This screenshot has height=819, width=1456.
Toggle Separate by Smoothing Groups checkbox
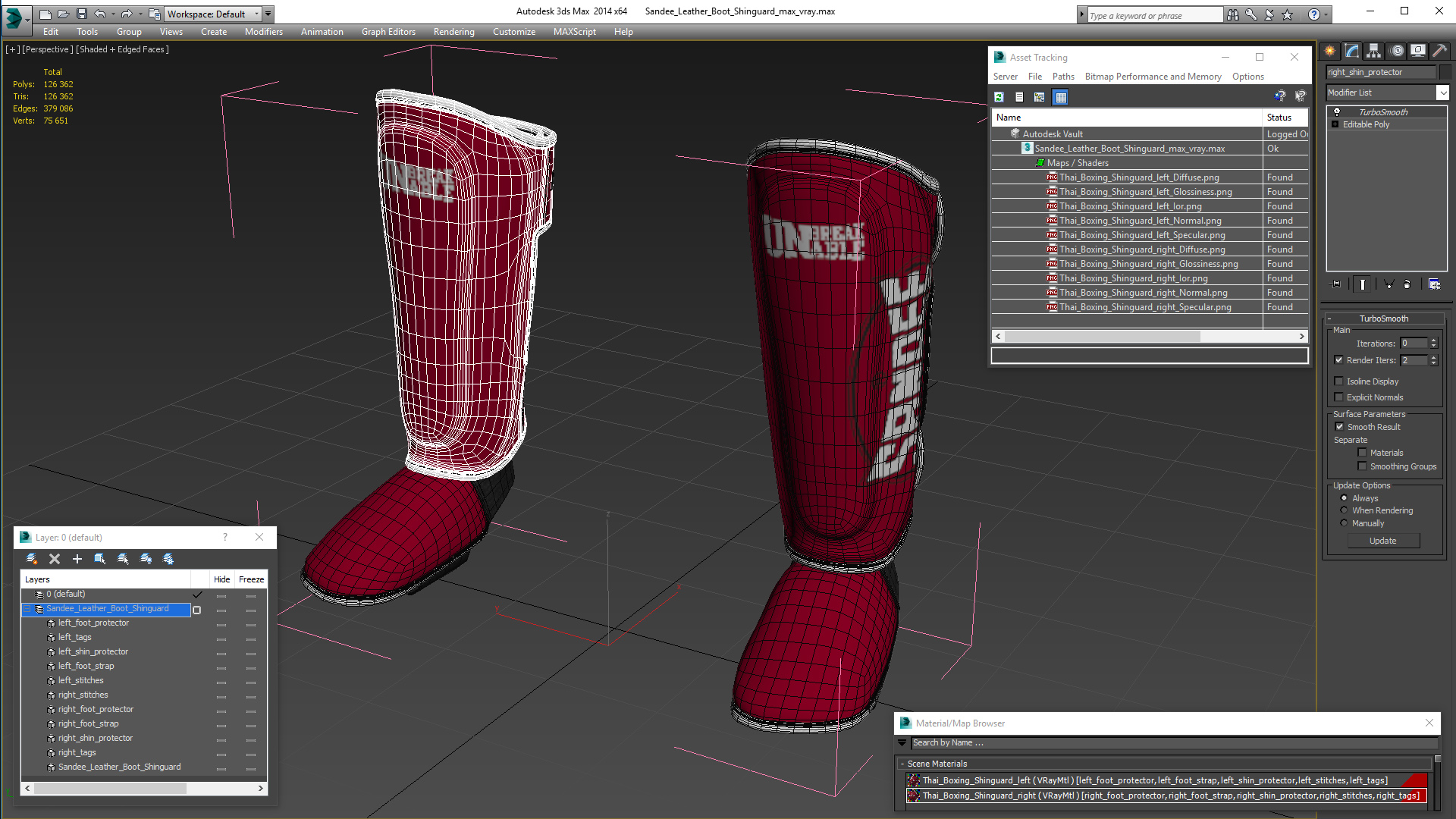[1362, 466]
